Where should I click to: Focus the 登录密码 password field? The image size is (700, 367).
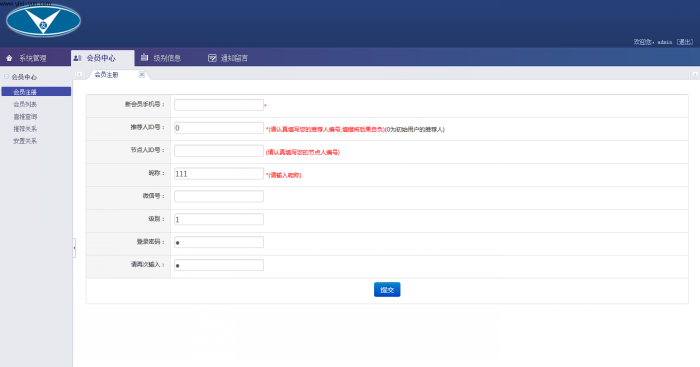[219, 242]
